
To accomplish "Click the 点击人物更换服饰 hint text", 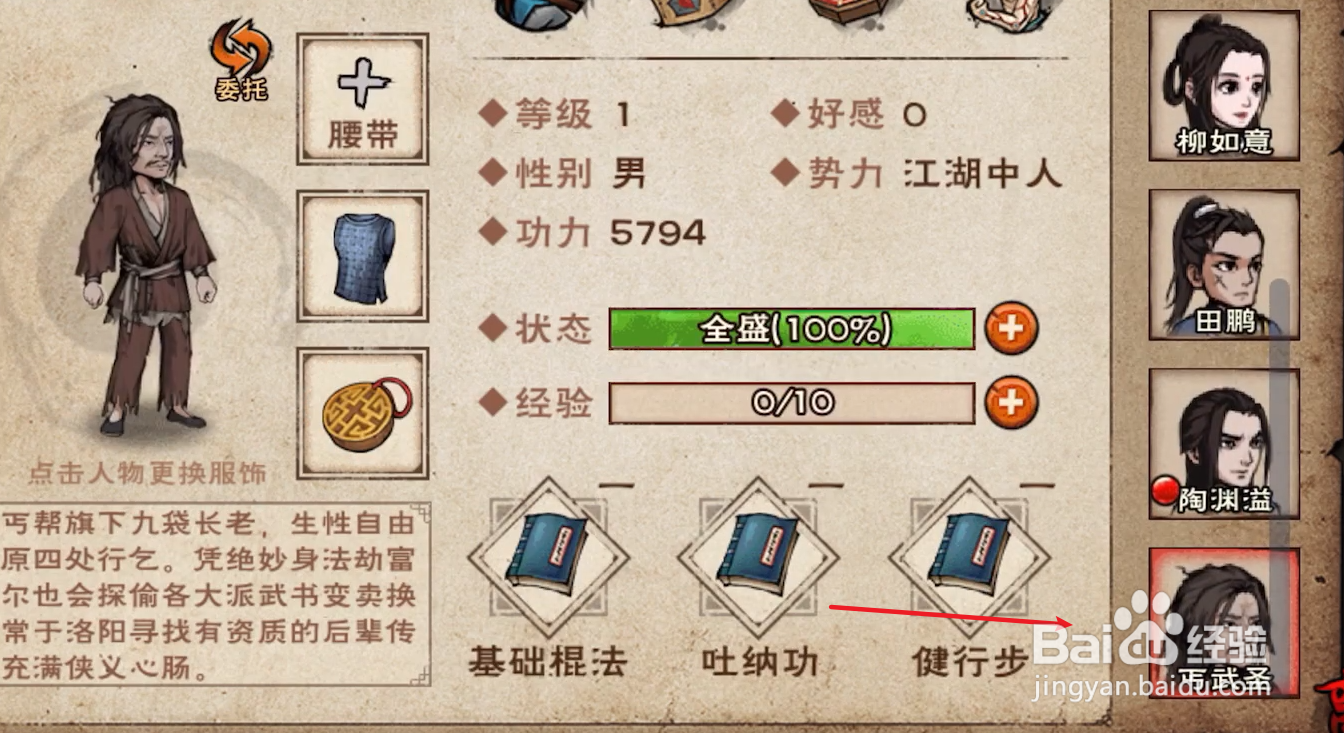I will click(x=147, y=472).
